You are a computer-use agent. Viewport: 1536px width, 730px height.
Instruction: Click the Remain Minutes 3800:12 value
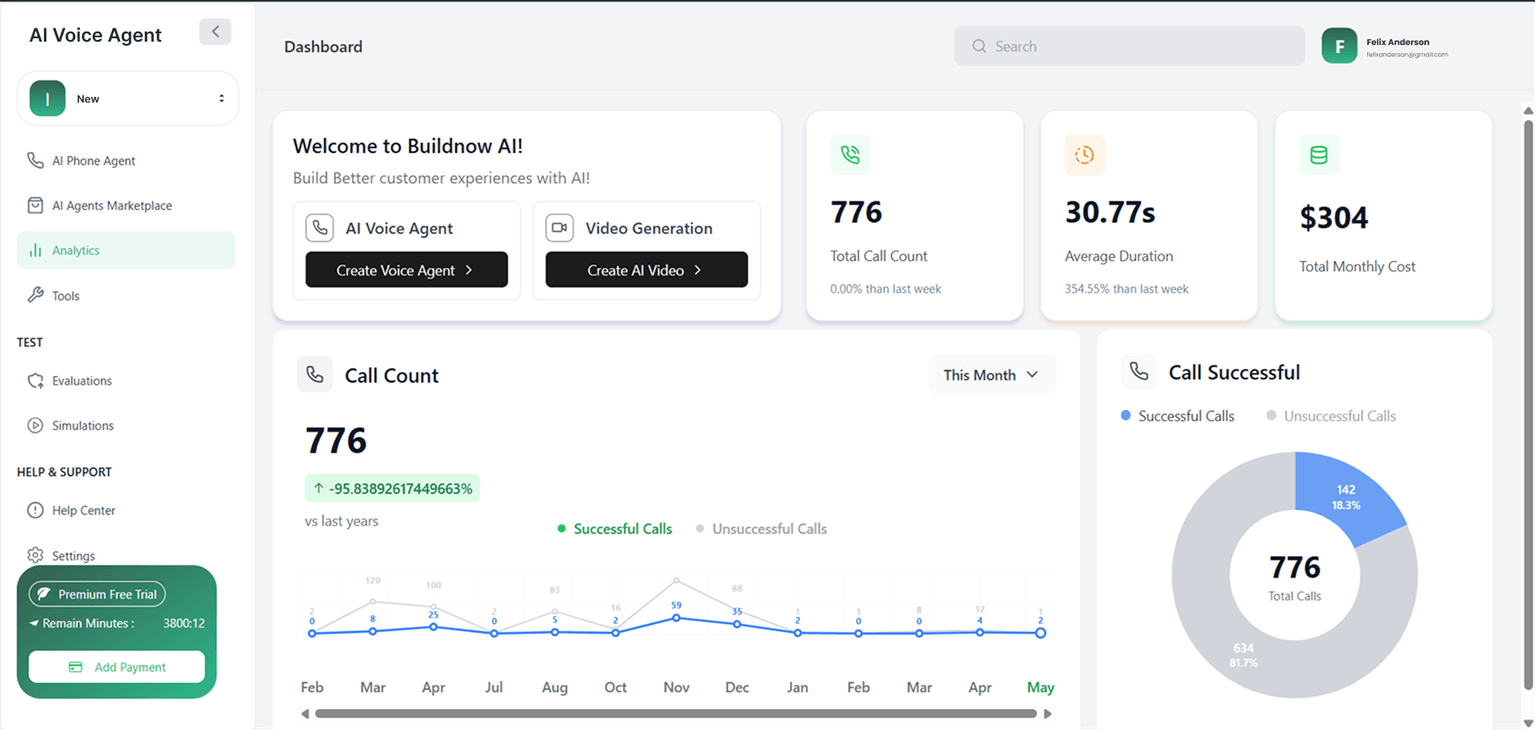pos(184,623)
